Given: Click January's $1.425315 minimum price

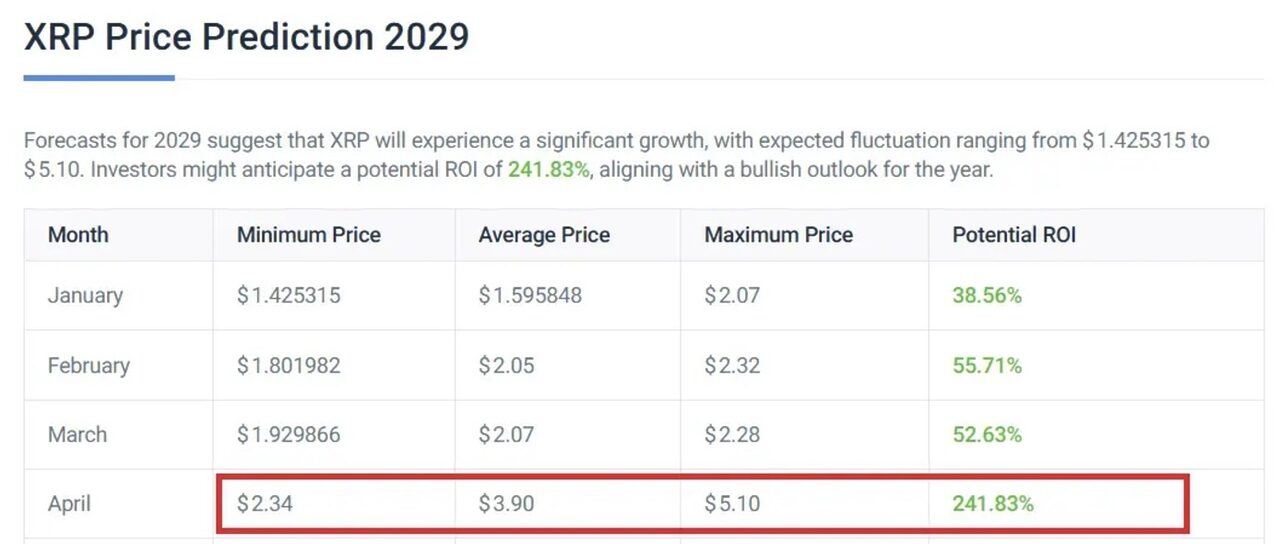Looking at the screenshot, I should [x=289, y=296].
